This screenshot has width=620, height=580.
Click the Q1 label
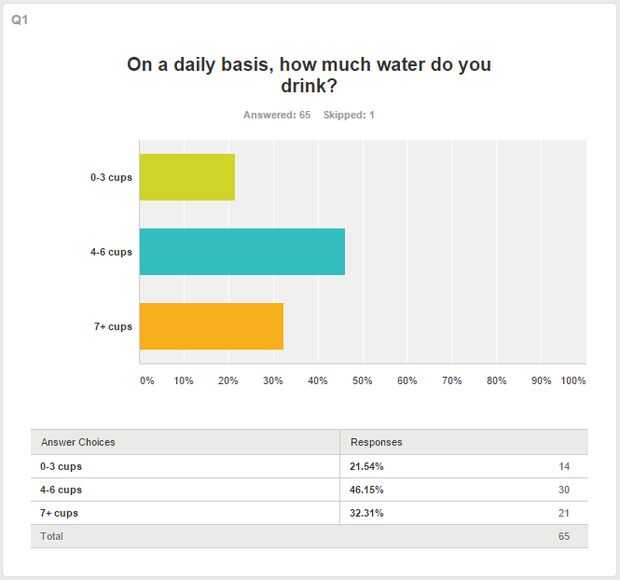19,20
